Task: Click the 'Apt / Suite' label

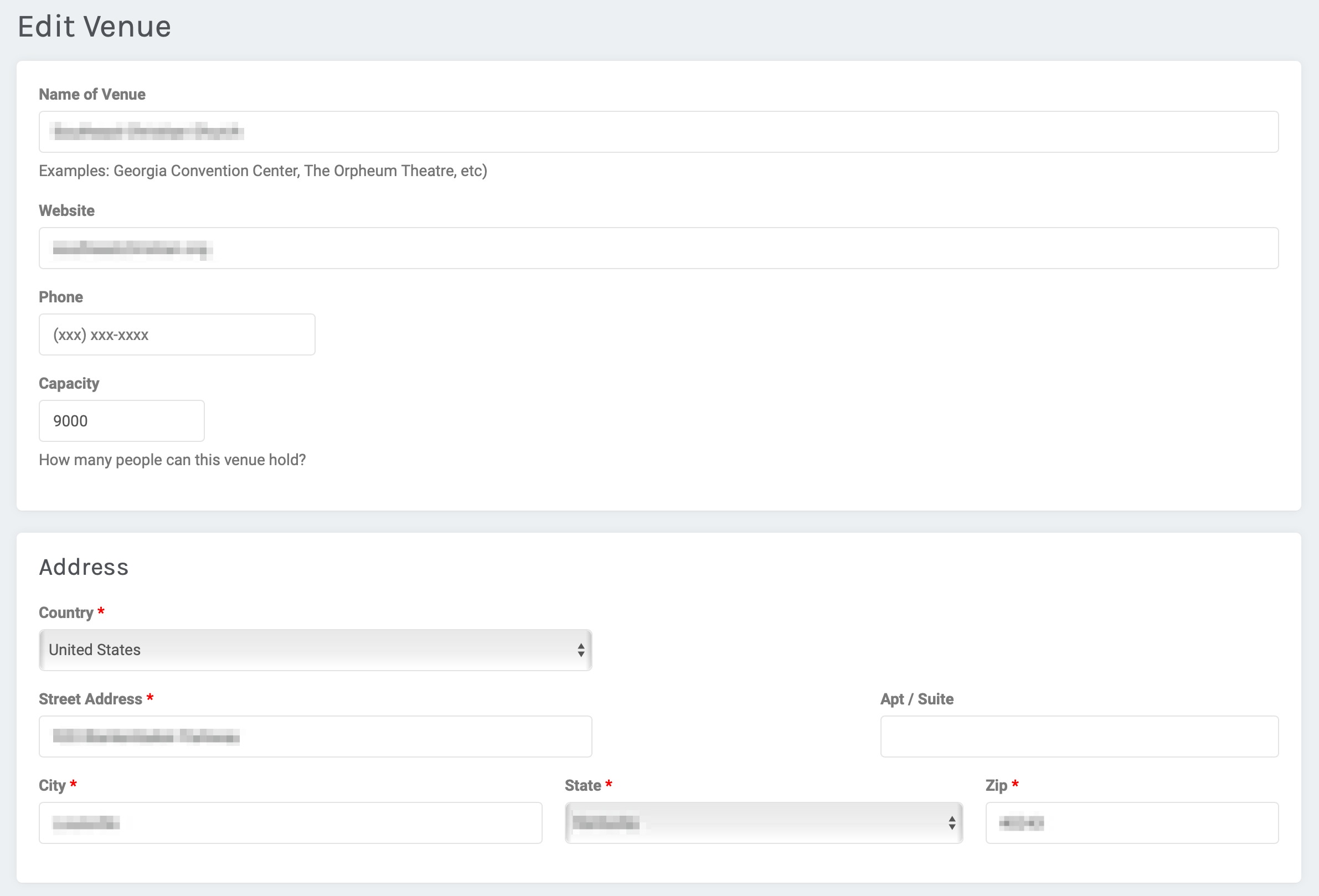Action: click(x=916, y=698)
